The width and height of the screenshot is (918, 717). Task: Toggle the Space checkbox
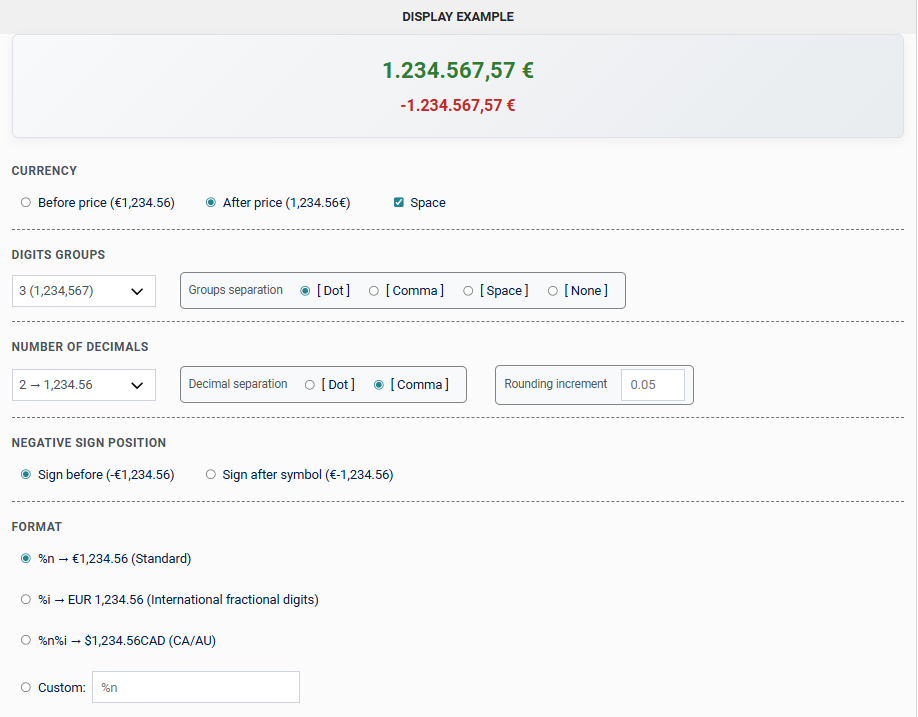click(x=399, y=203)
